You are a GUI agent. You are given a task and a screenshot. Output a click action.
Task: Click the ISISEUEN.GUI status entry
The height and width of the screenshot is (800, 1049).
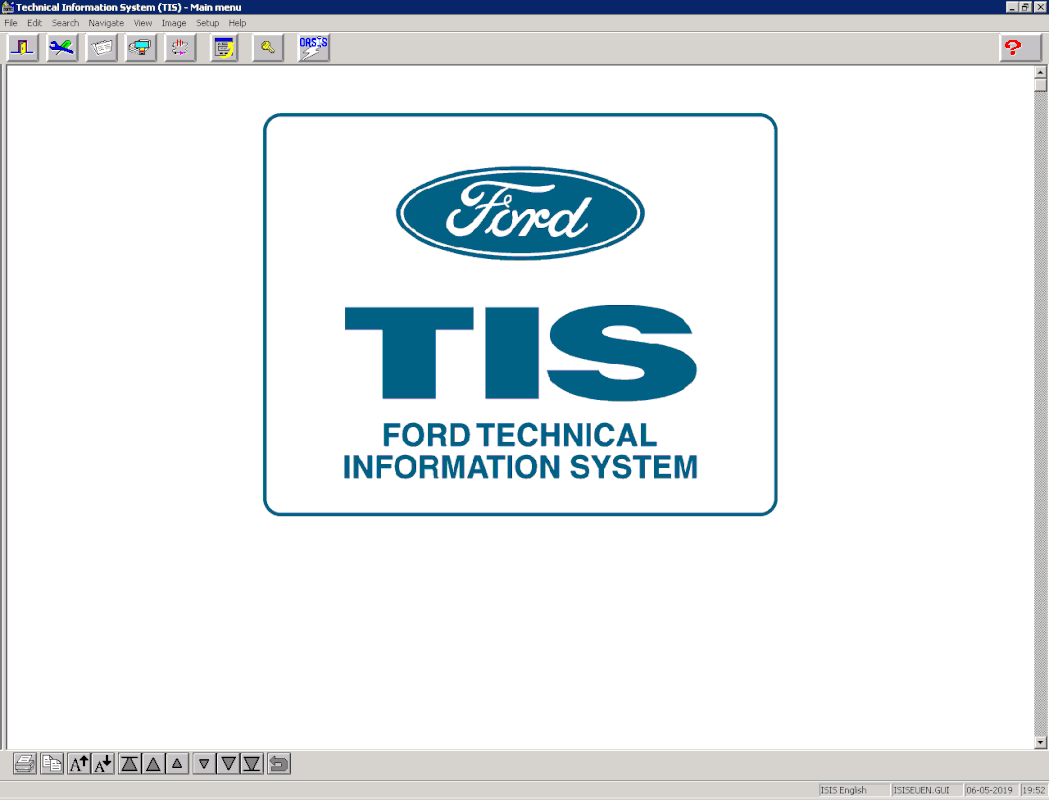927,790
